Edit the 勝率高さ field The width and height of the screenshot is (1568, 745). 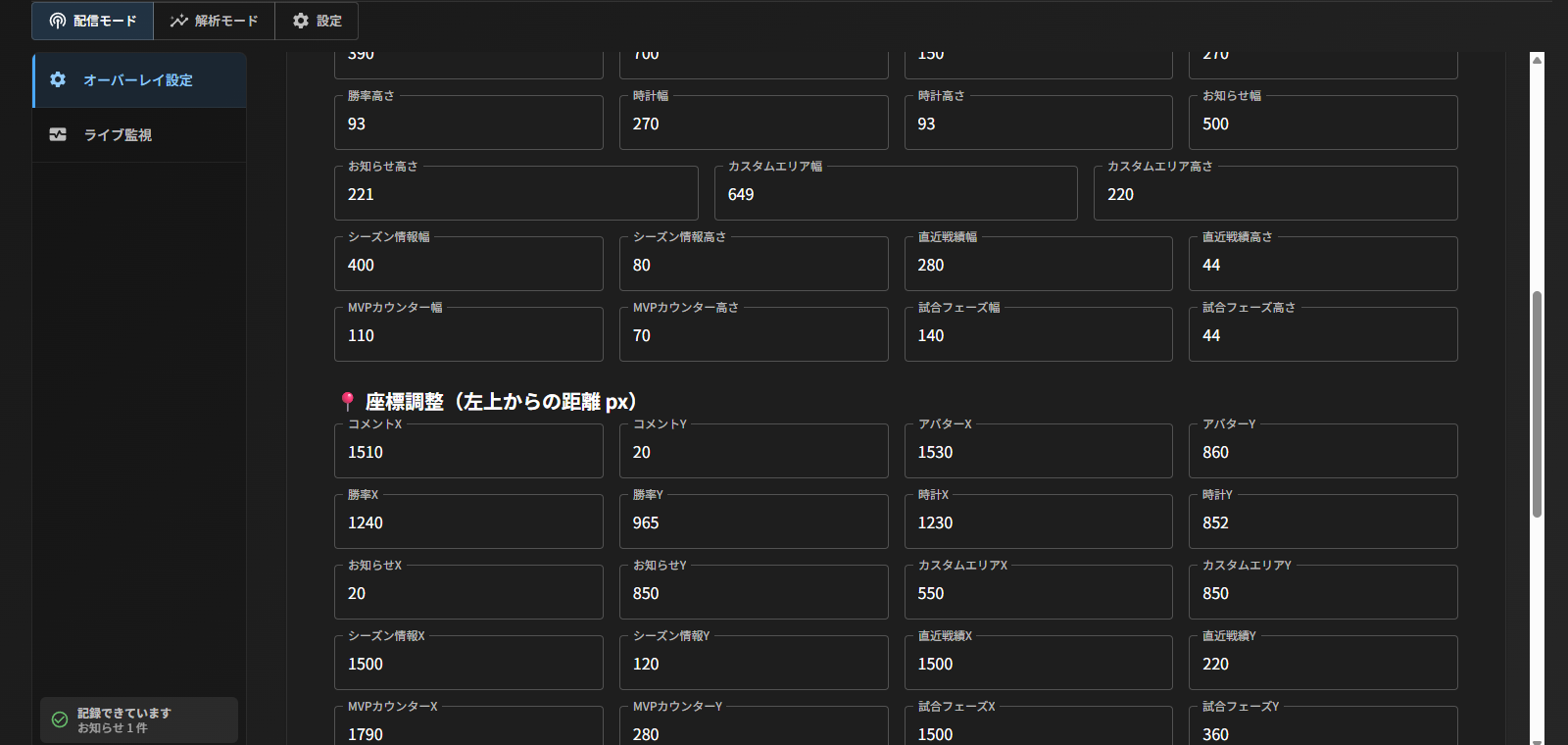coord(468,123)
